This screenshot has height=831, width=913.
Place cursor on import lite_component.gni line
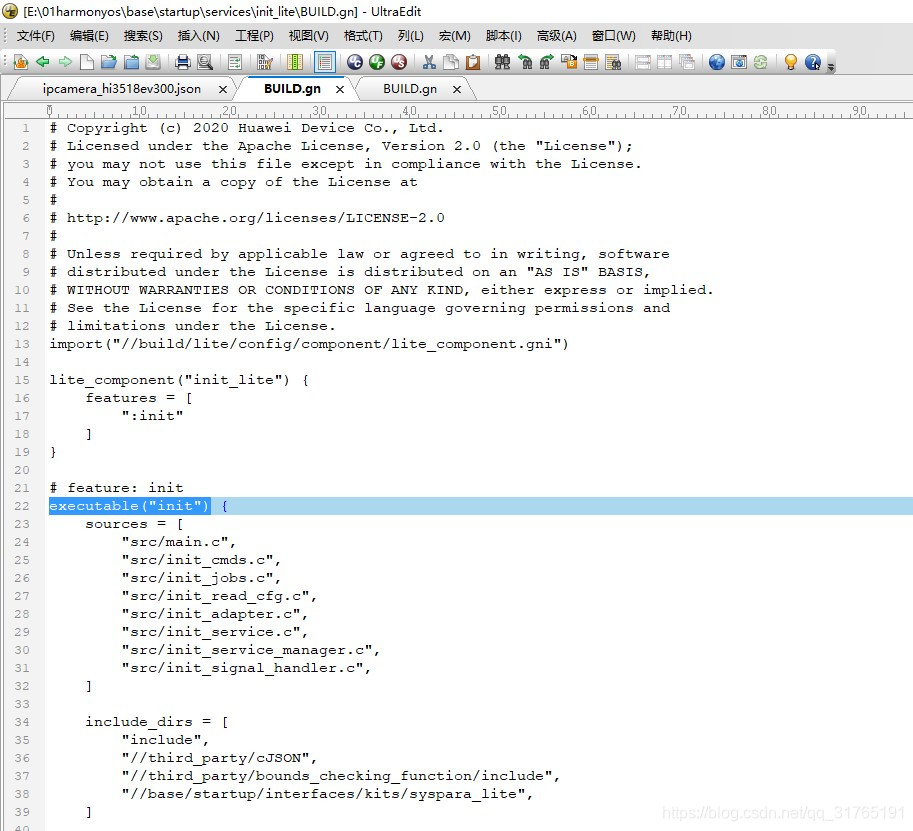[x=309, y=344]
